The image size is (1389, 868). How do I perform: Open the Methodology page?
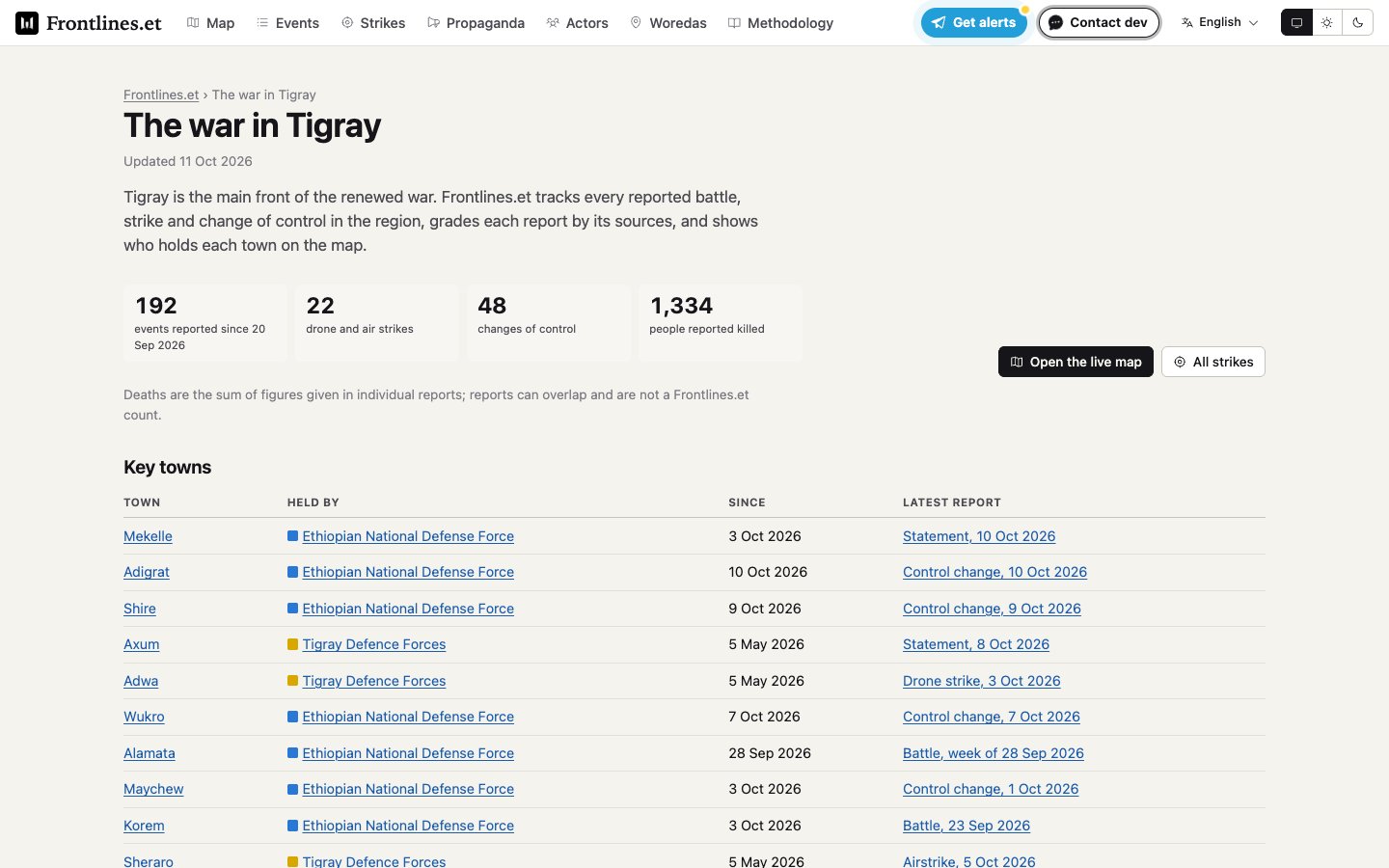click(780, 23)
